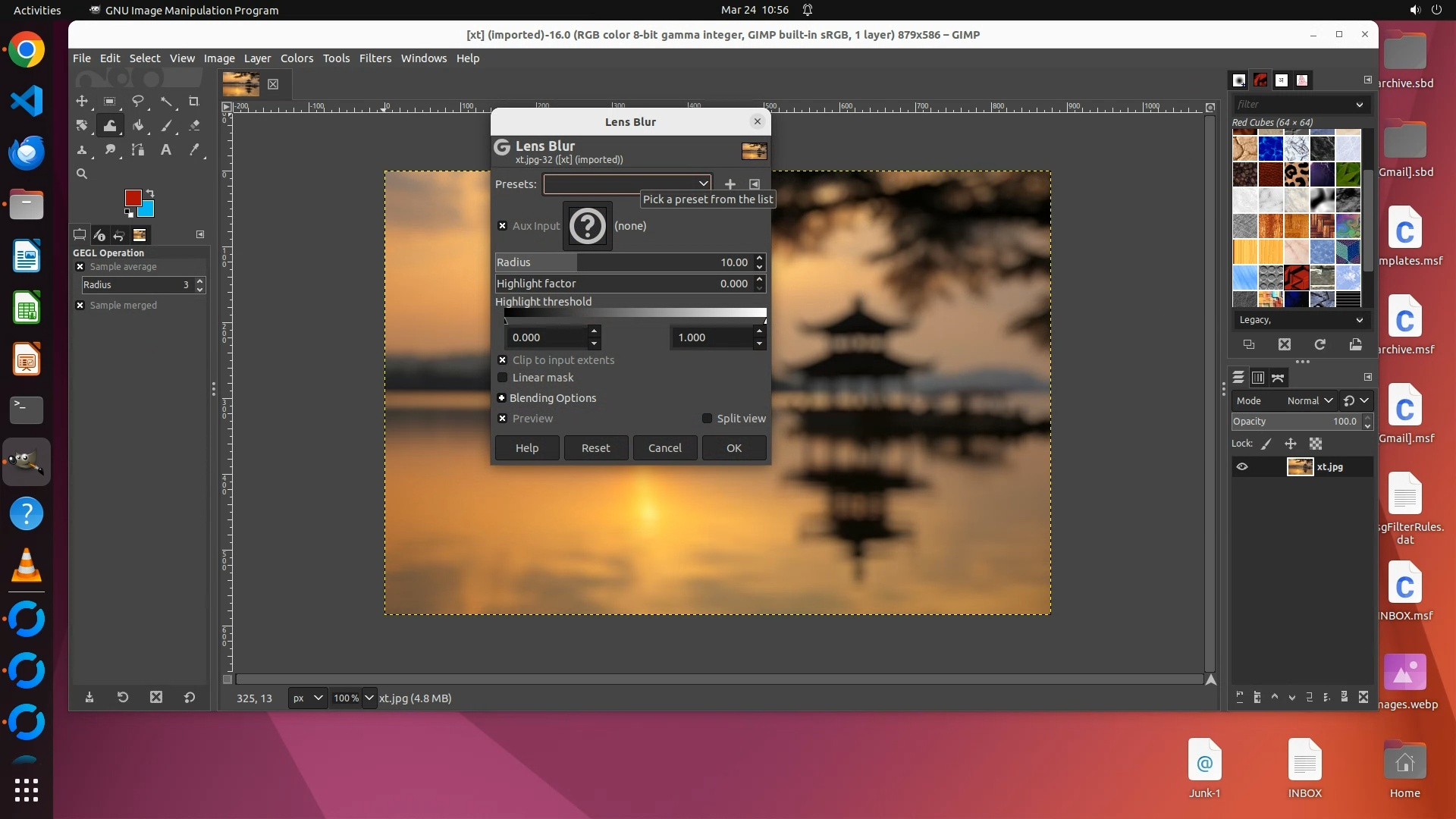Select the Zoom magnifier tool

click(82, 174)
